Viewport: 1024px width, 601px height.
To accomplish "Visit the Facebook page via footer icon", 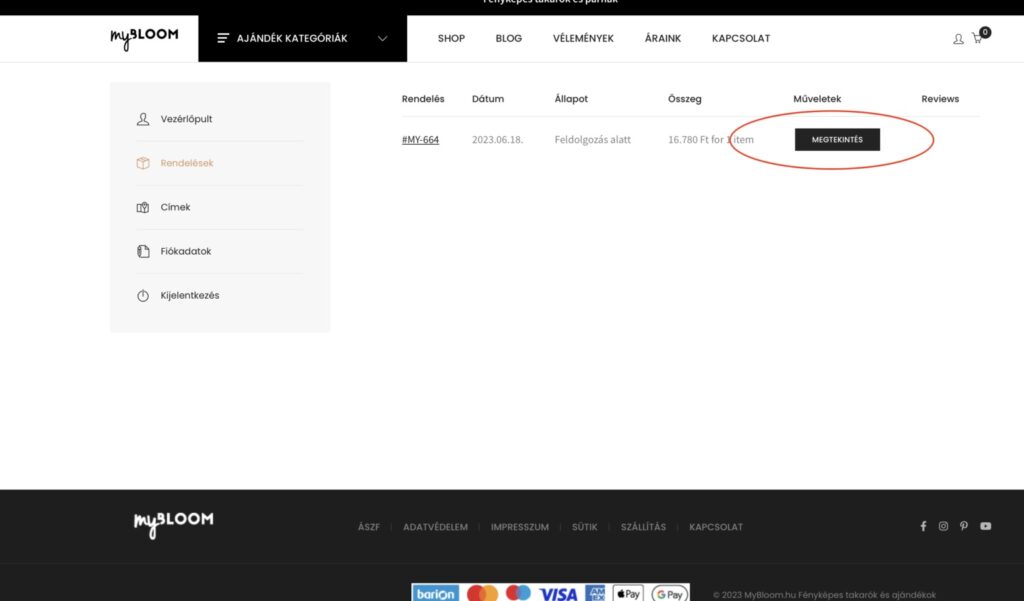I will (923, 526).
